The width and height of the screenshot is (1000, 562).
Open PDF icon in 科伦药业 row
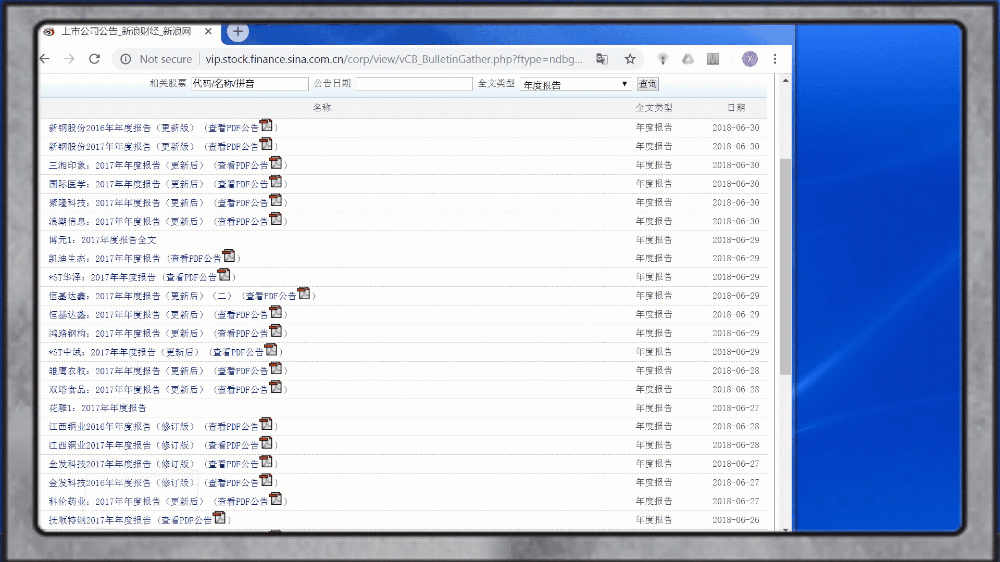pyautogui.click(x=276, y=498)
